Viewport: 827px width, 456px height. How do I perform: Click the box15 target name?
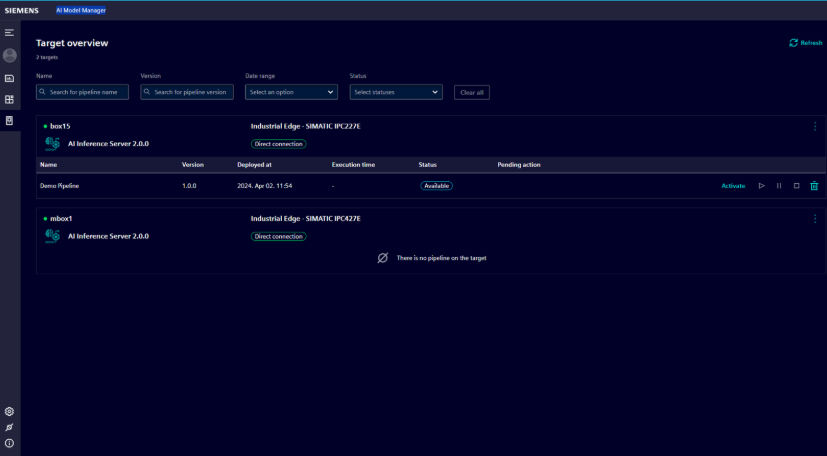coord(60,127)
